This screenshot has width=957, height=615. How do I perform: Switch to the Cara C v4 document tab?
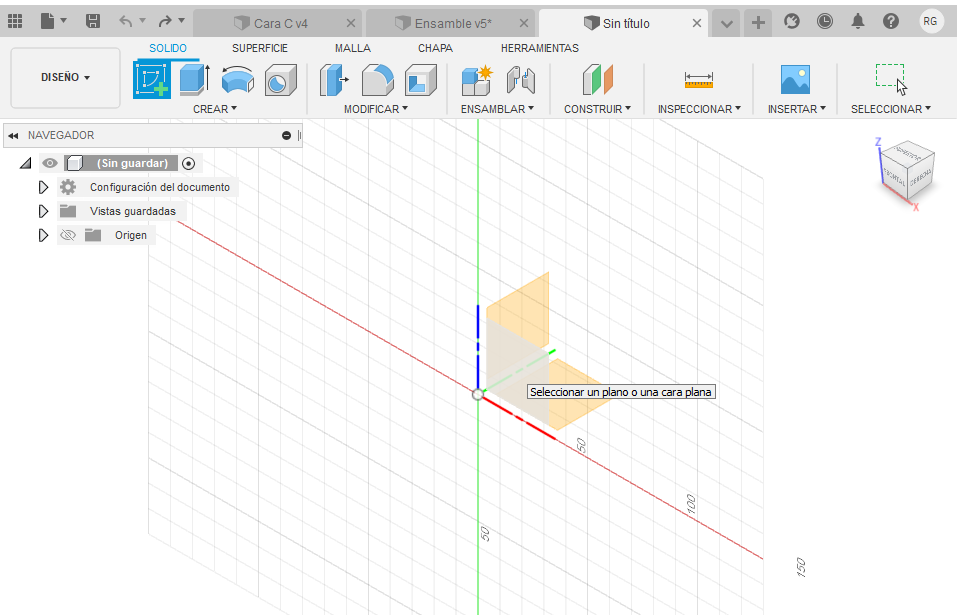278,23
